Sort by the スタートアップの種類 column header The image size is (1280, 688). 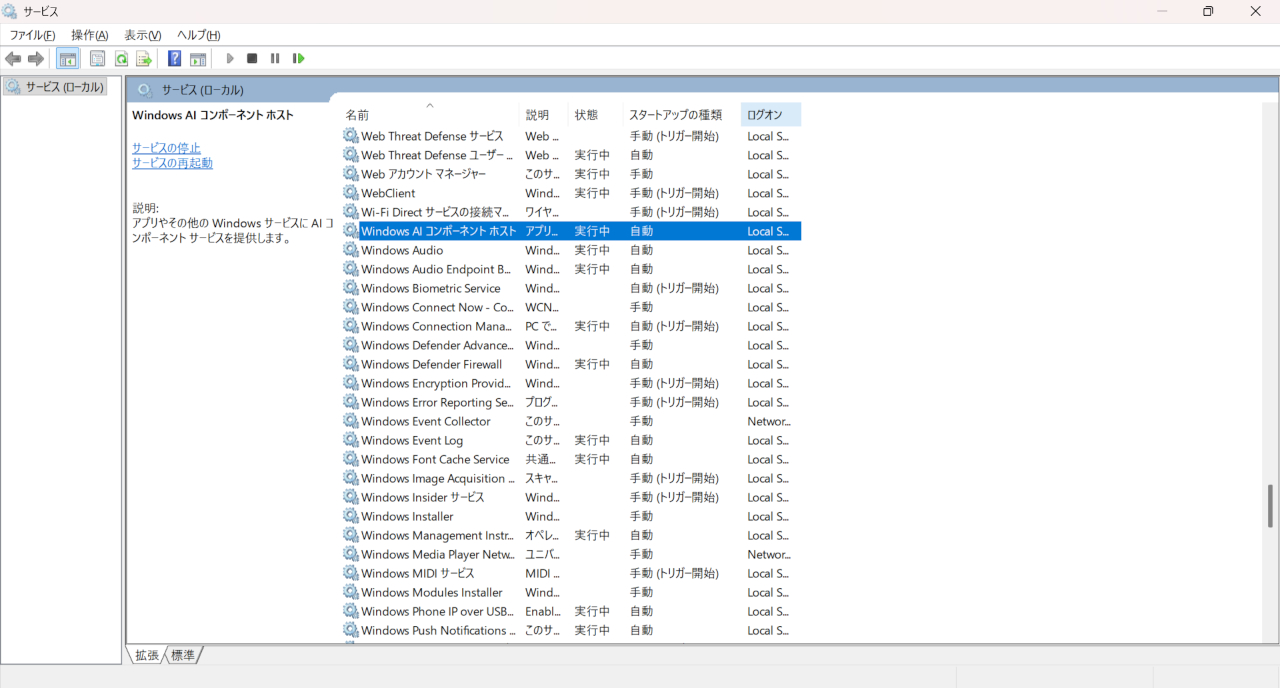tap(682, 115)
